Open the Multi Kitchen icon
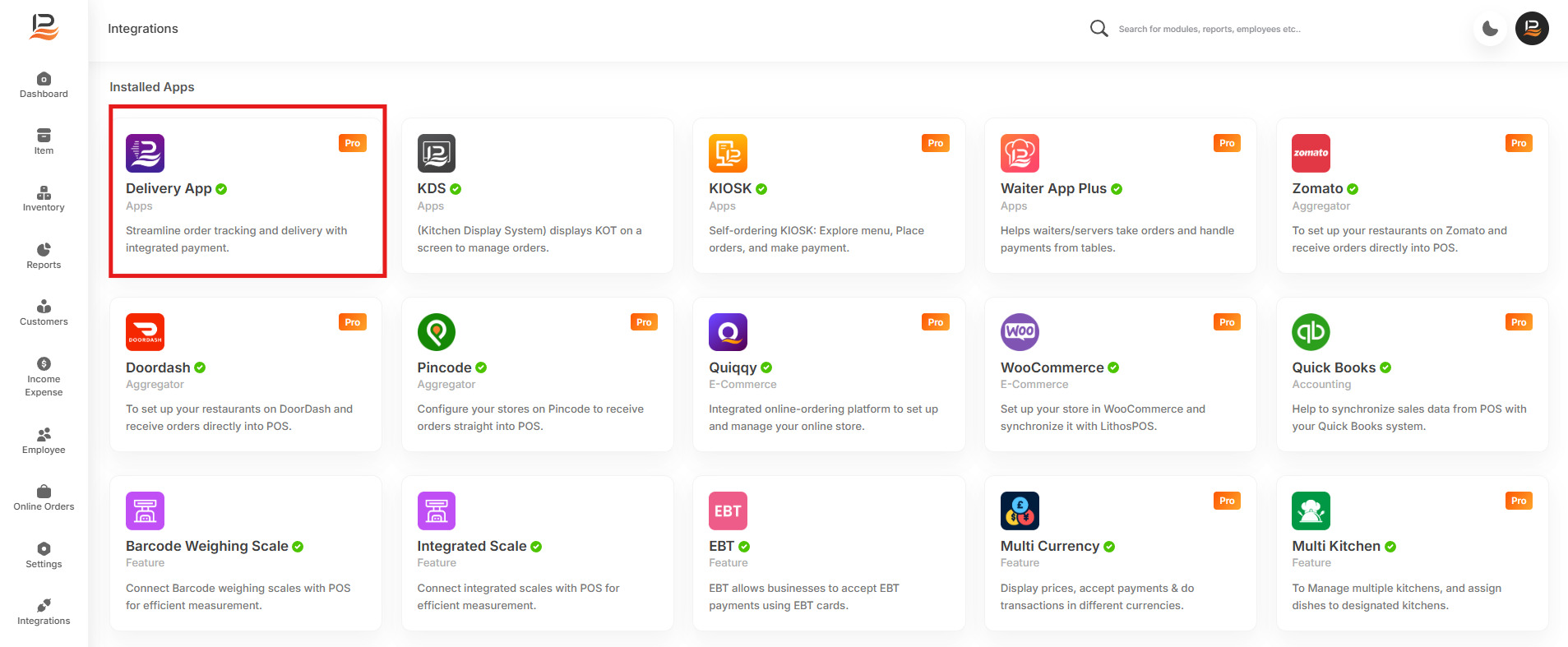Viewport: 1568px width, 647px height. tap(1311, 511)
